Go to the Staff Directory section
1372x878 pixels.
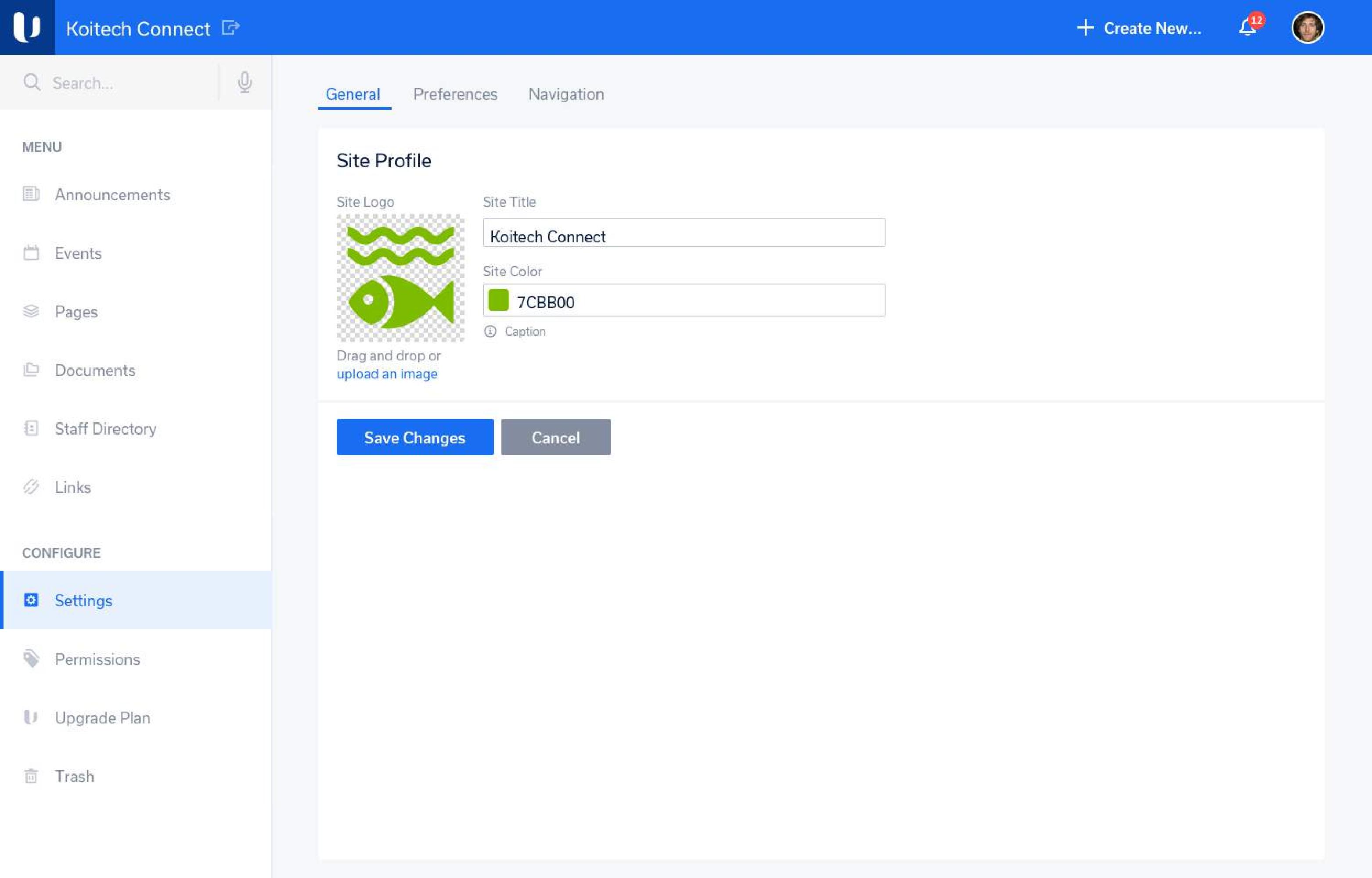tap(105, 429)
